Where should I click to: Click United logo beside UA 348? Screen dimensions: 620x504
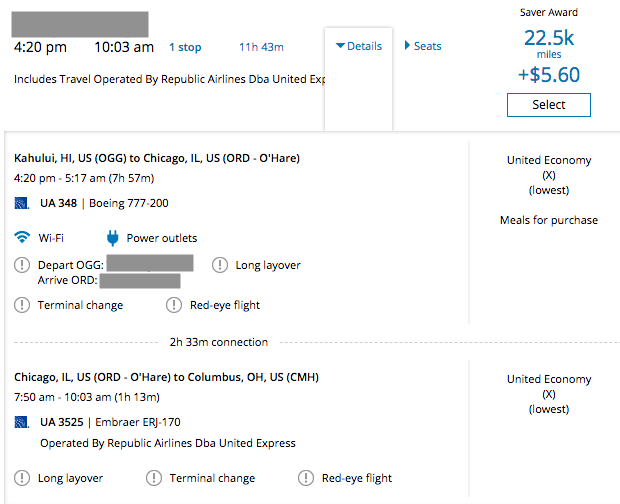pos(22,204)
